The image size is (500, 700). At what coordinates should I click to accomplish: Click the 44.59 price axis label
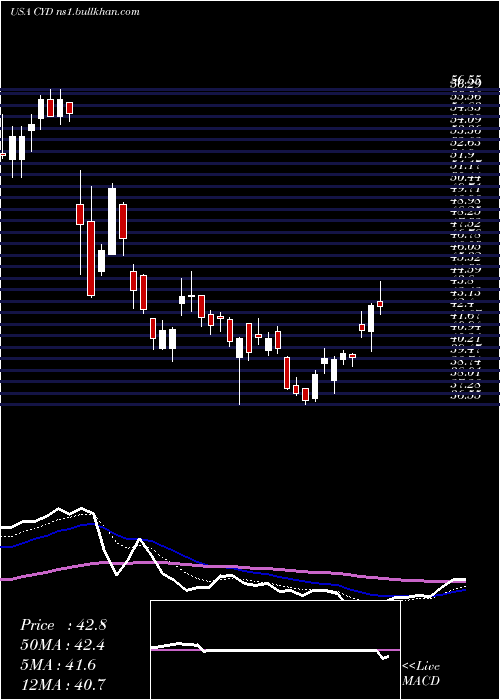(465, 270)
